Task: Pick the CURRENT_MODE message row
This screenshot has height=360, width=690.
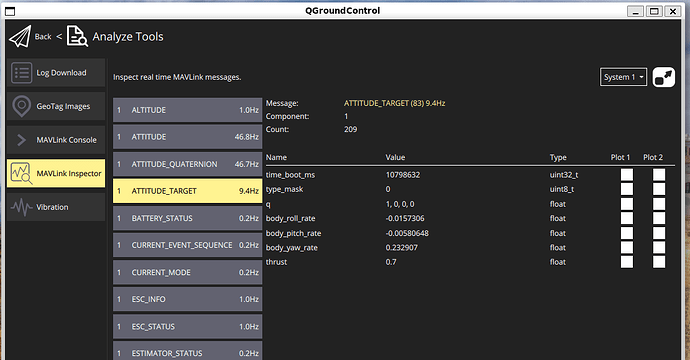Action: tap(187, 272)
